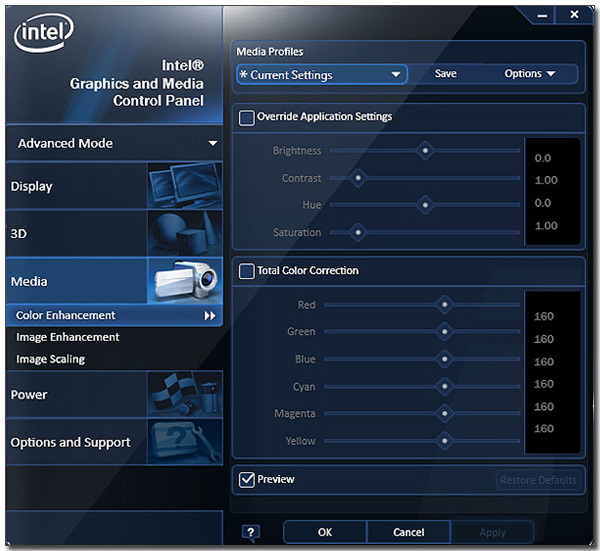Open the Options dropdown menu
Image resolution: width=600 pixels, height=551 pixels.
(530, 73)
